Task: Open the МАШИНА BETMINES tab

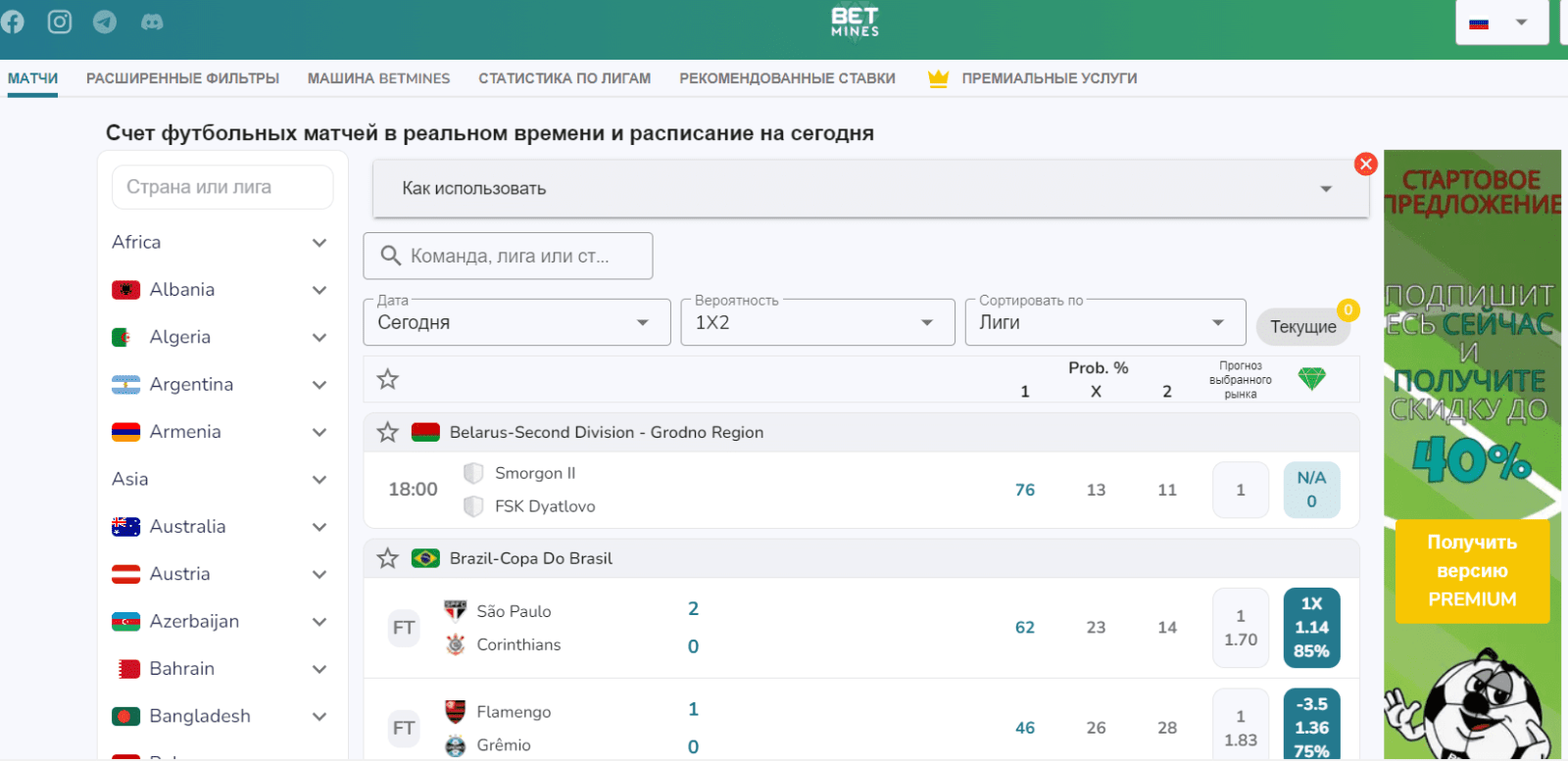Action: click(x=379, y=78)
